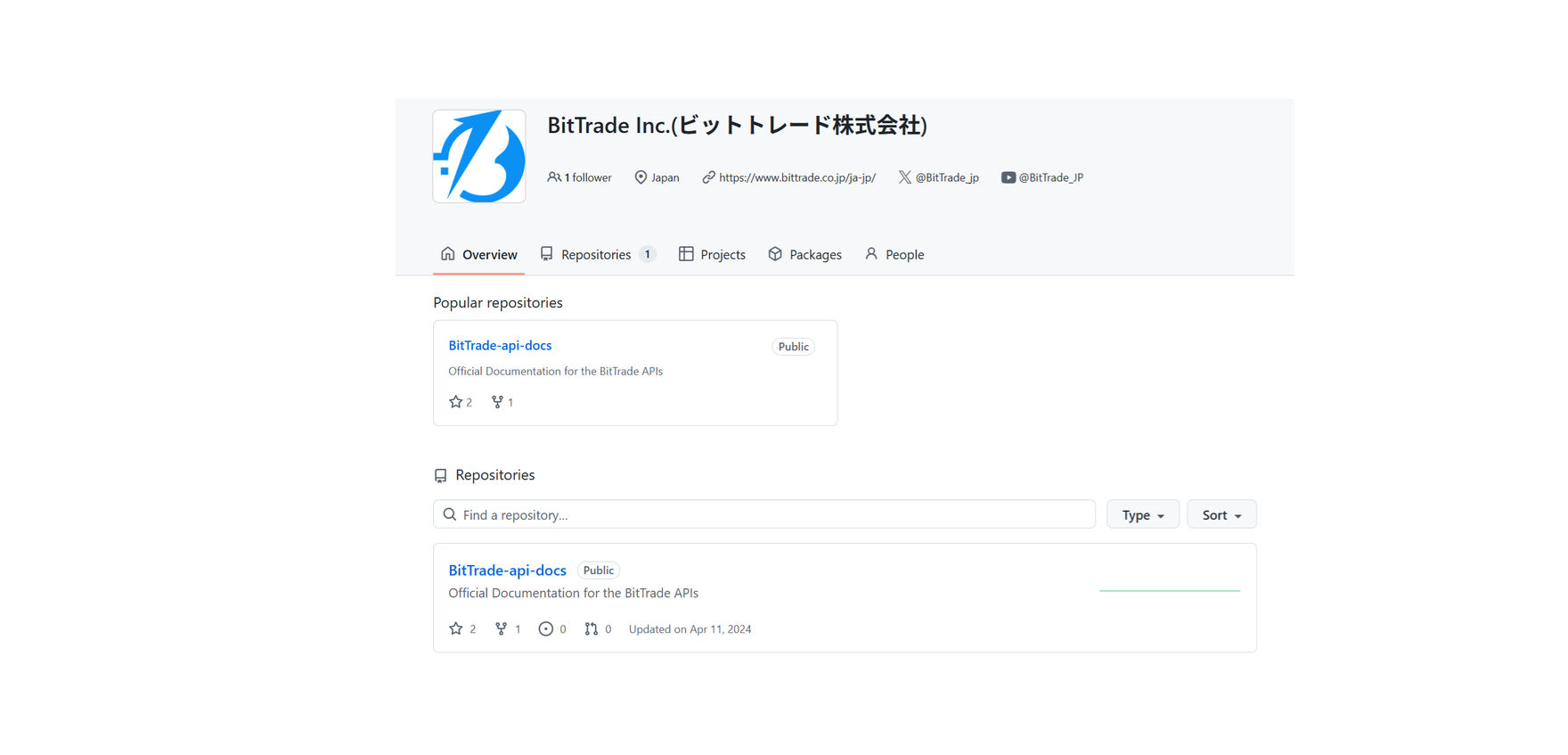
Task: Expand the Sort dropdown
Action: click(1221, 515)
